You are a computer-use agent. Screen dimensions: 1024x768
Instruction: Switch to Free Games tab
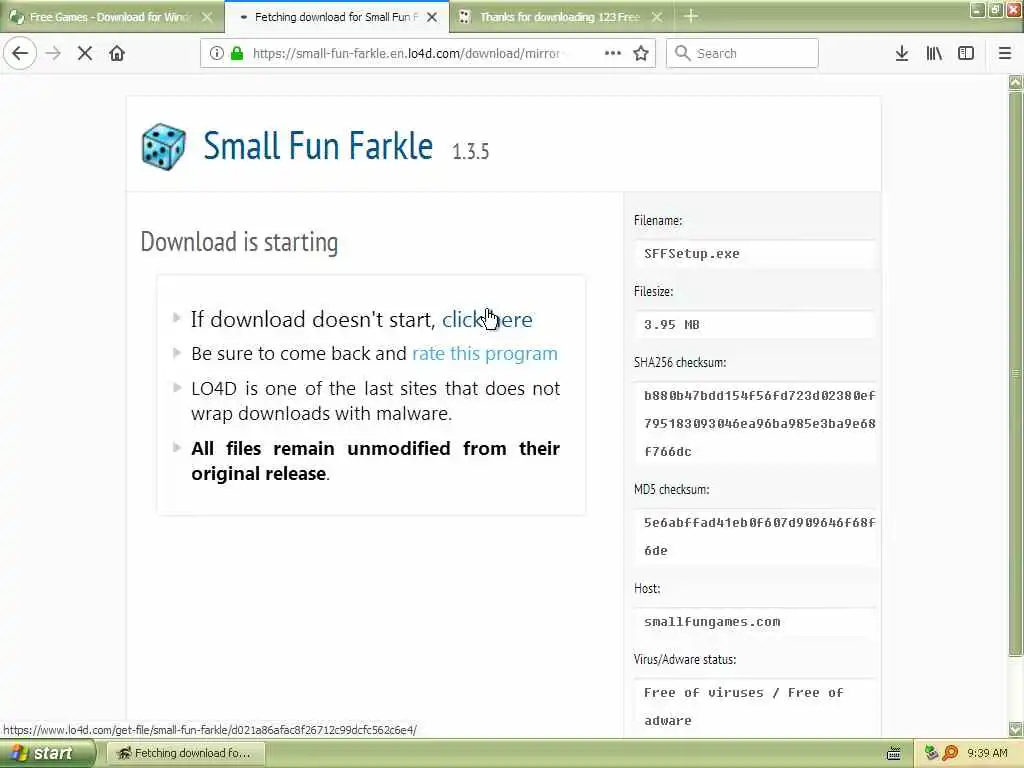click(x=112, y=17)
